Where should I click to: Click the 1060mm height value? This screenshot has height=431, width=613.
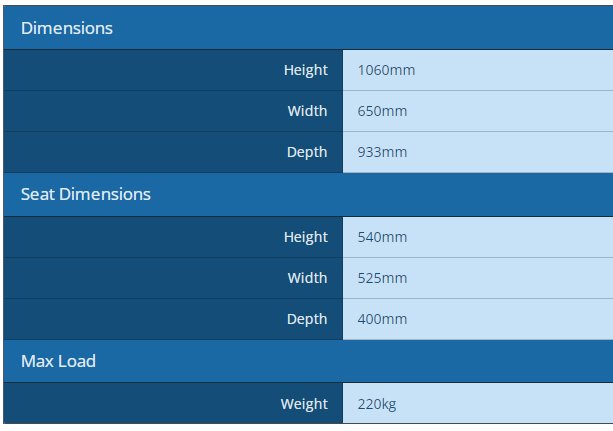pyautogui.click(x=386, y=70)
